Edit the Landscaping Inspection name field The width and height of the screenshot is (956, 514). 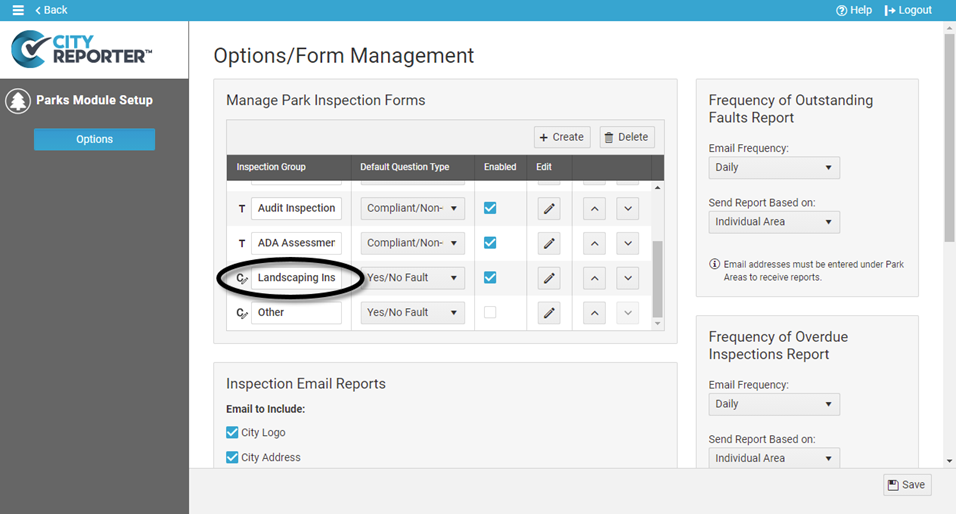[x=296, y=277]
